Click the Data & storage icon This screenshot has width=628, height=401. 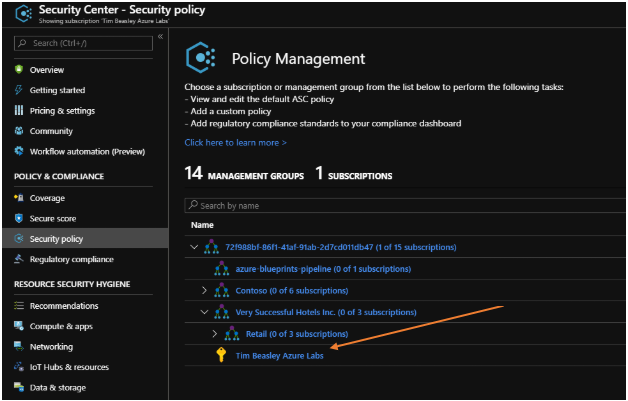pos(19,387)
